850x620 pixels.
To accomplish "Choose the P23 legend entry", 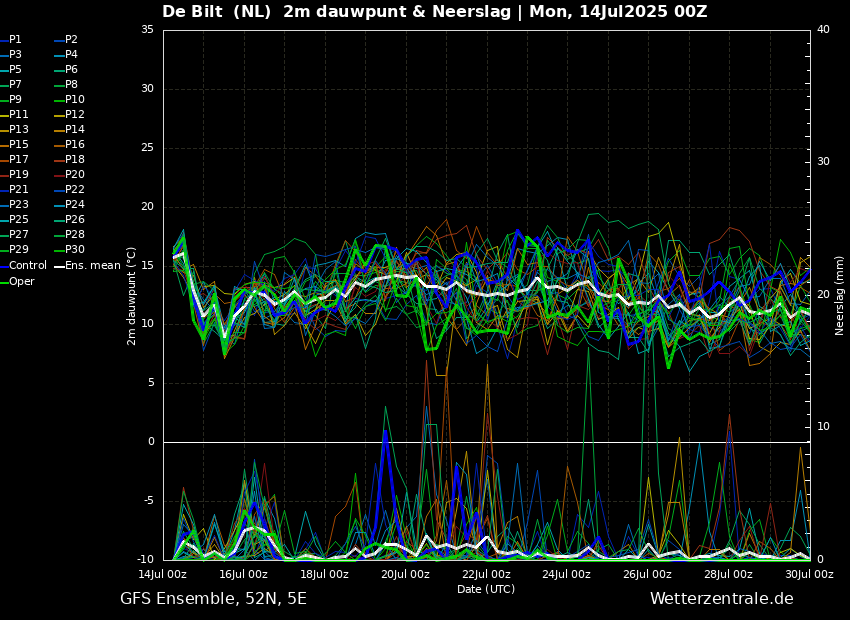I will (x=14, y=204).
